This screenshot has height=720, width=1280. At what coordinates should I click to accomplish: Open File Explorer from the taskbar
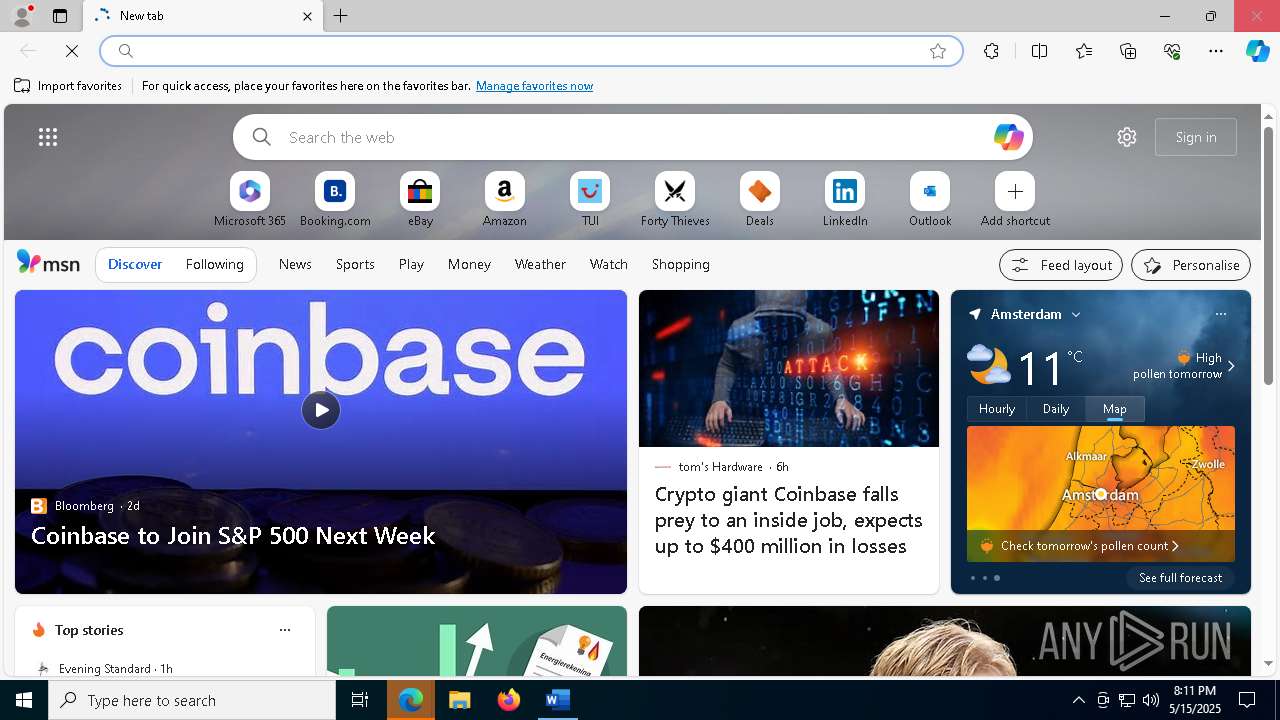[460, 700]
